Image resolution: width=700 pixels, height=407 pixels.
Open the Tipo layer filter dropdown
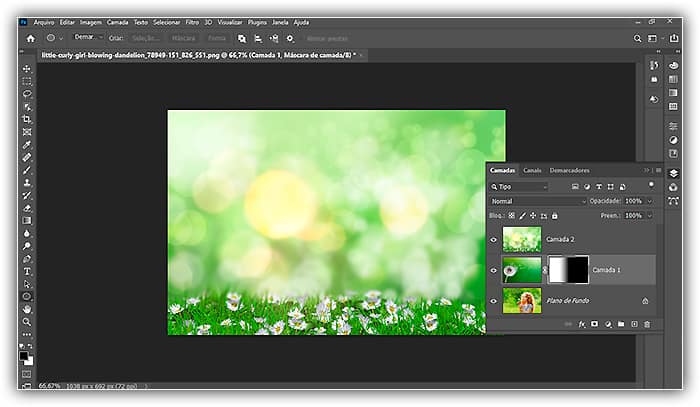pyautogui.click(x=520, y=187)
